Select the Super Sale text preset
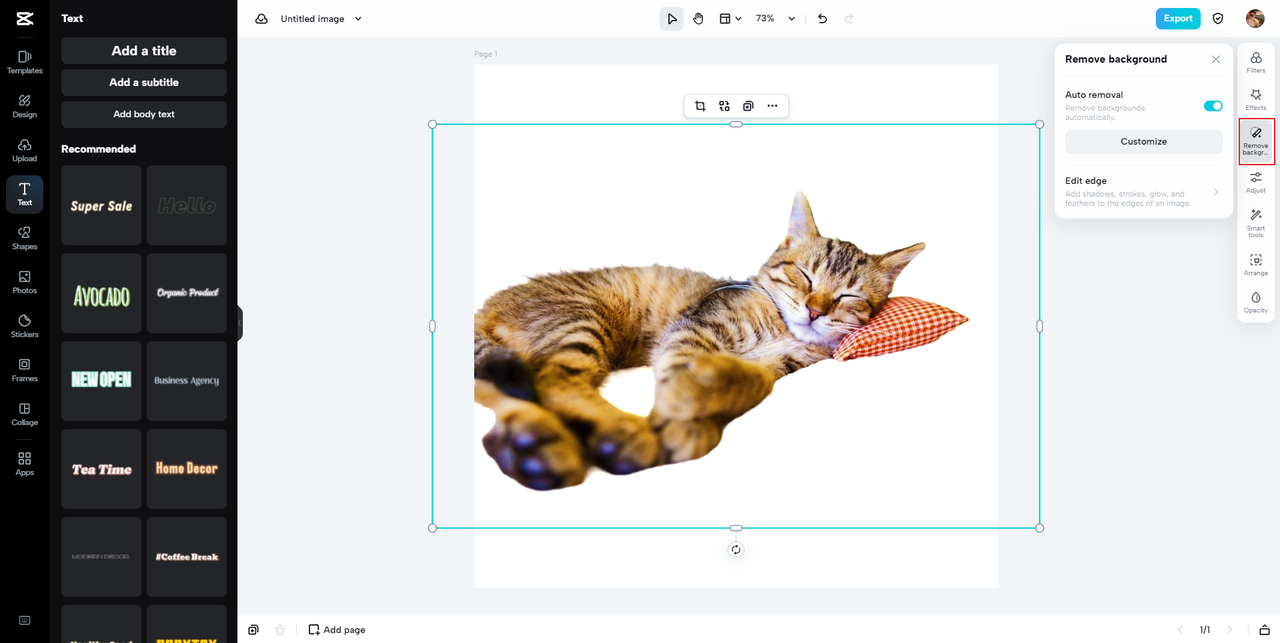 (x=101, y=205)
